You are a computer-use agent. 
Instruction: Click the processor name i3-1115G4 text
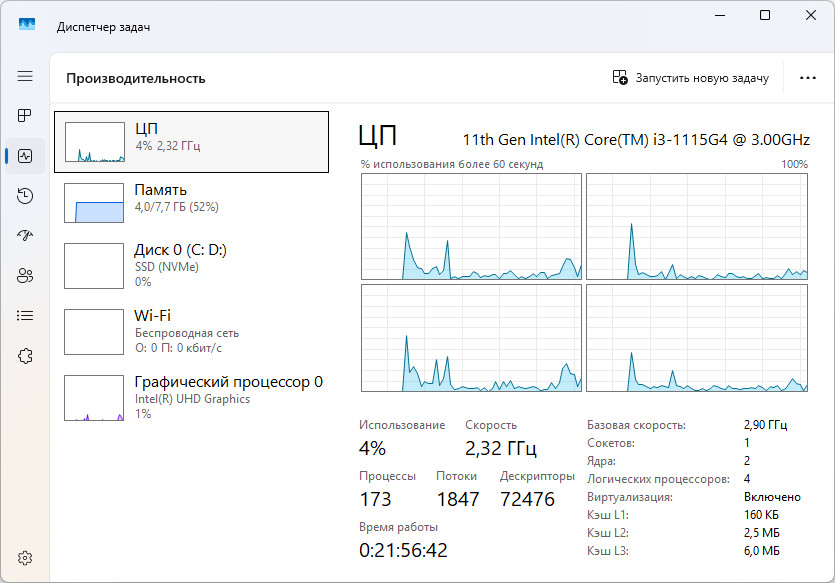pyautogui.click(x=636, y=140)
